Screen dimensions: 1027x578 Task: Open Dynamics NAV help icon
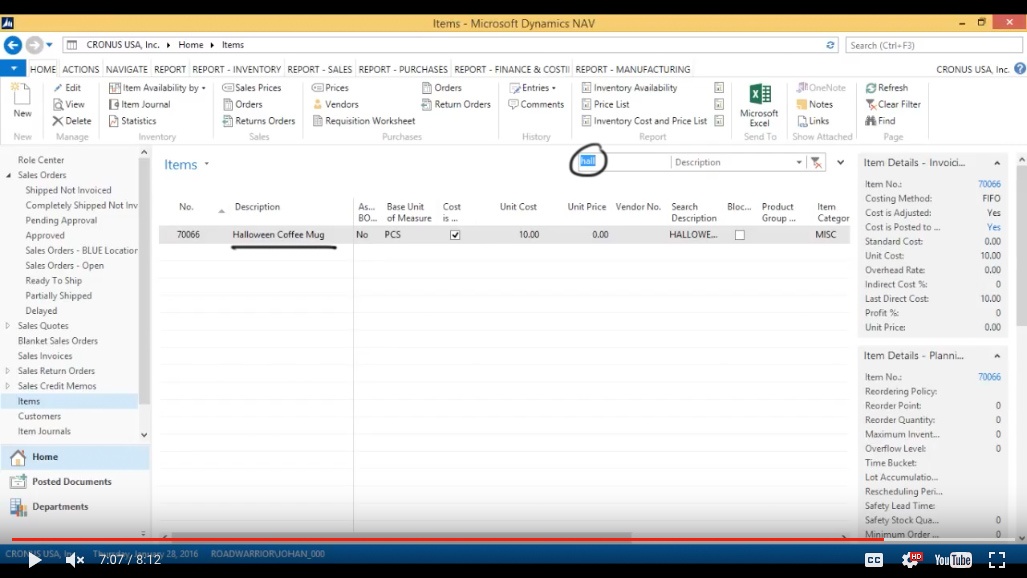(1020, 69)
